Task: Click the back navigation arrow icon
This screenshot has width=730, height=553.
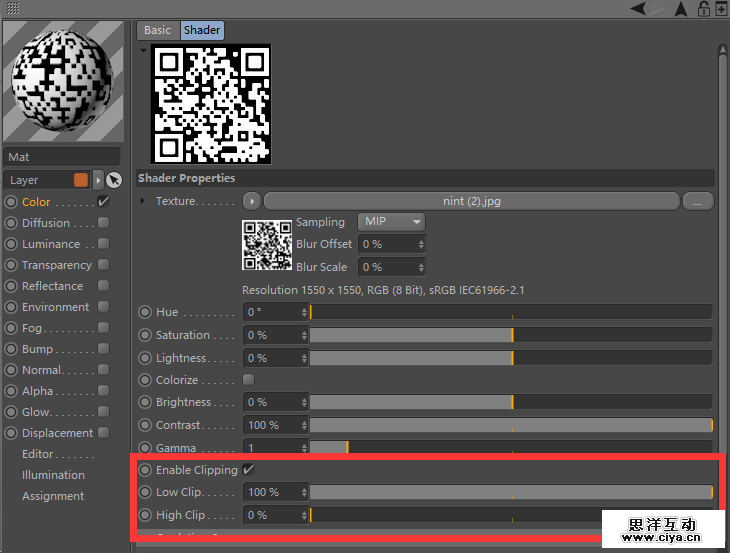Action: [640, 9]
